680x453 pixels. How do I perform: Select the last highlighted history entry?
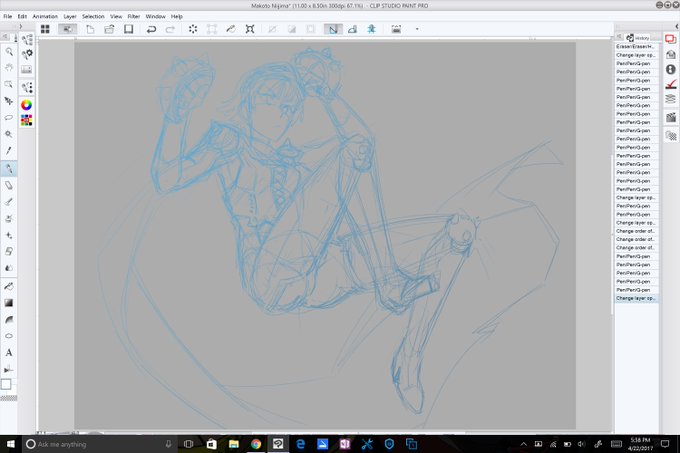pyautogui.click(x=637, y=298)
